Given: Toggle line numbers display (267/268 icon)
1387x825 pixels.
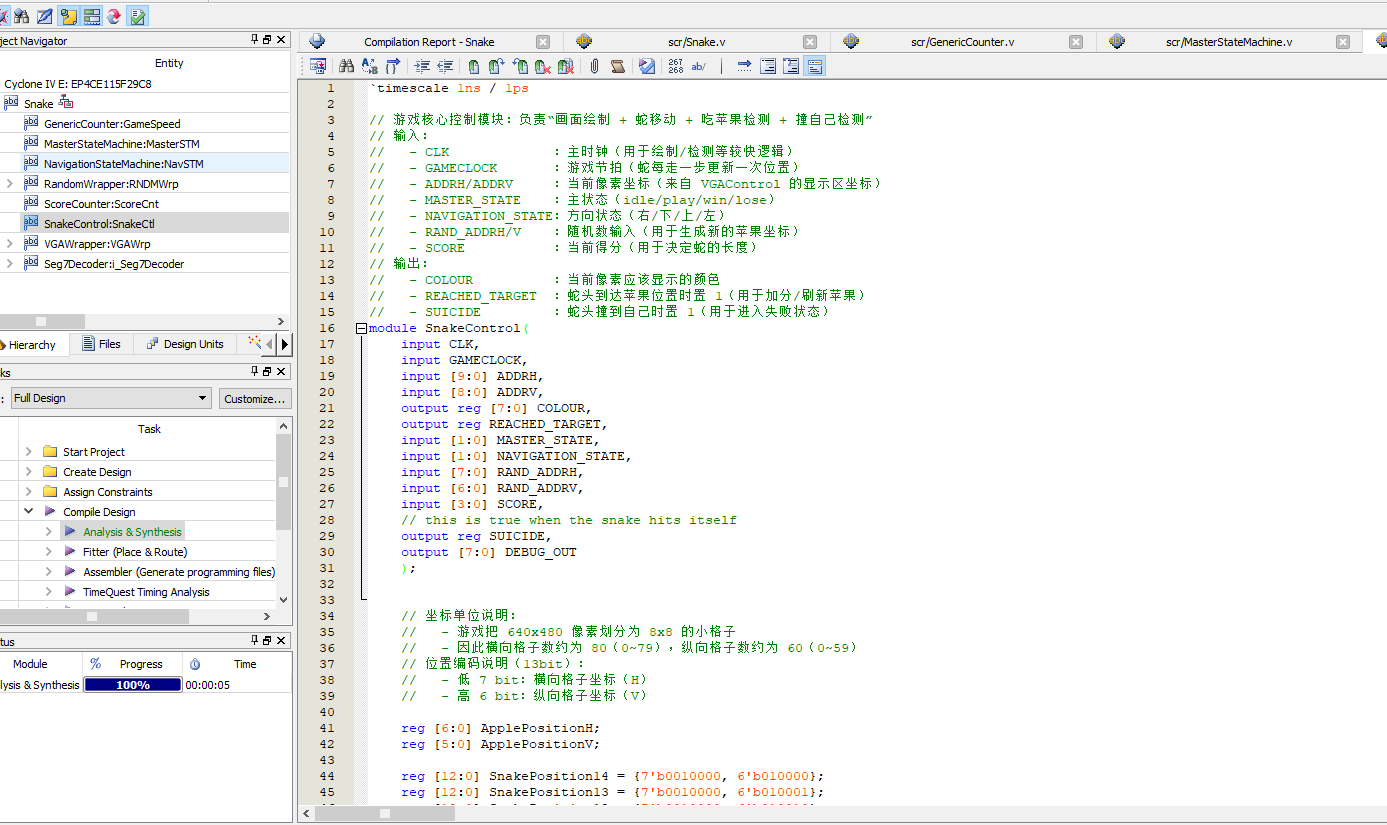Looking at the screenshot, I should point(676,66).
